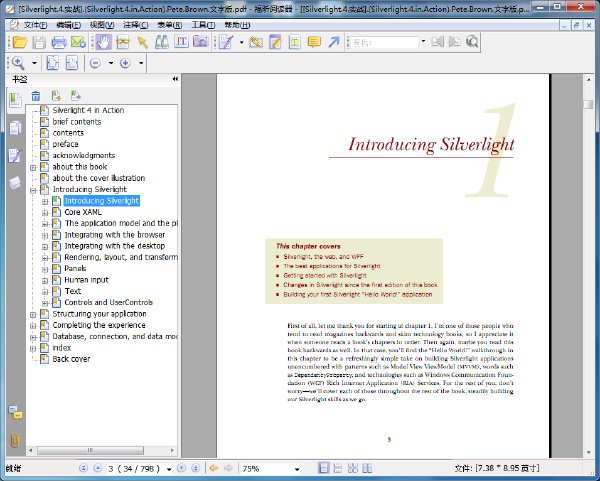This screenshot has height=481, width=600.
Task: Click the find next icon
Action: point(455,42)
